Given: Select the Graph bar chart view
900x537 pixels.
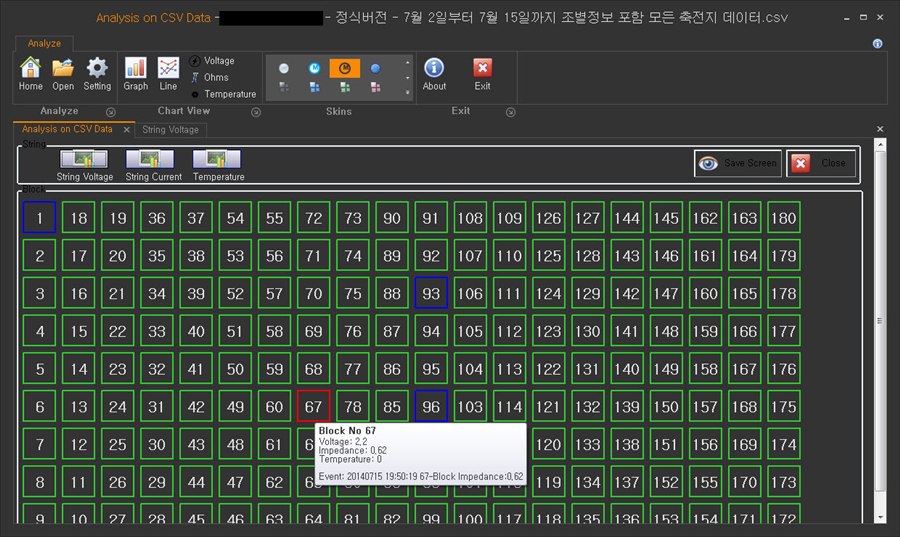Looking at the screenshot, I should coord(135,74).
